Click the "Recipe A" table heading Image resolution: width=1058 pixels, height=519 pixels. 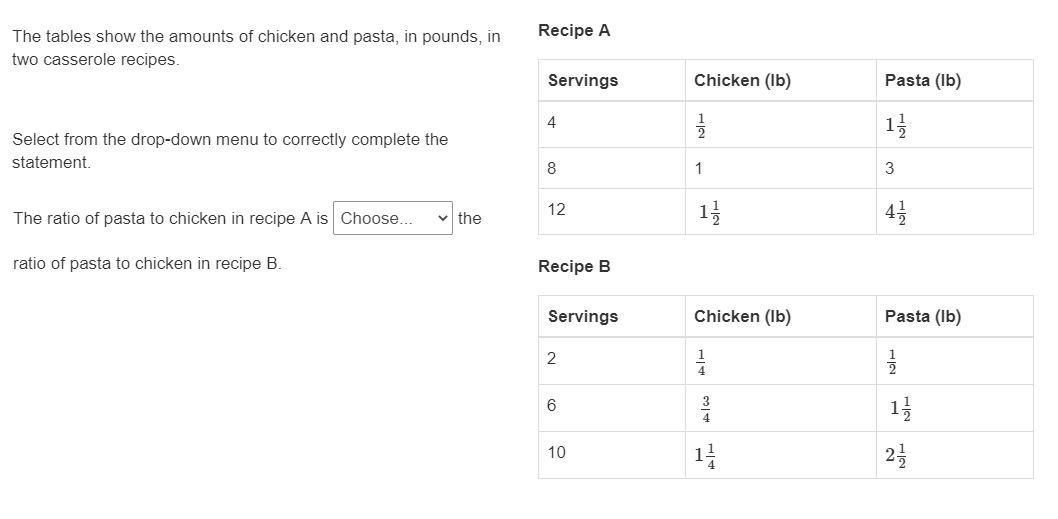click(574, 30)
